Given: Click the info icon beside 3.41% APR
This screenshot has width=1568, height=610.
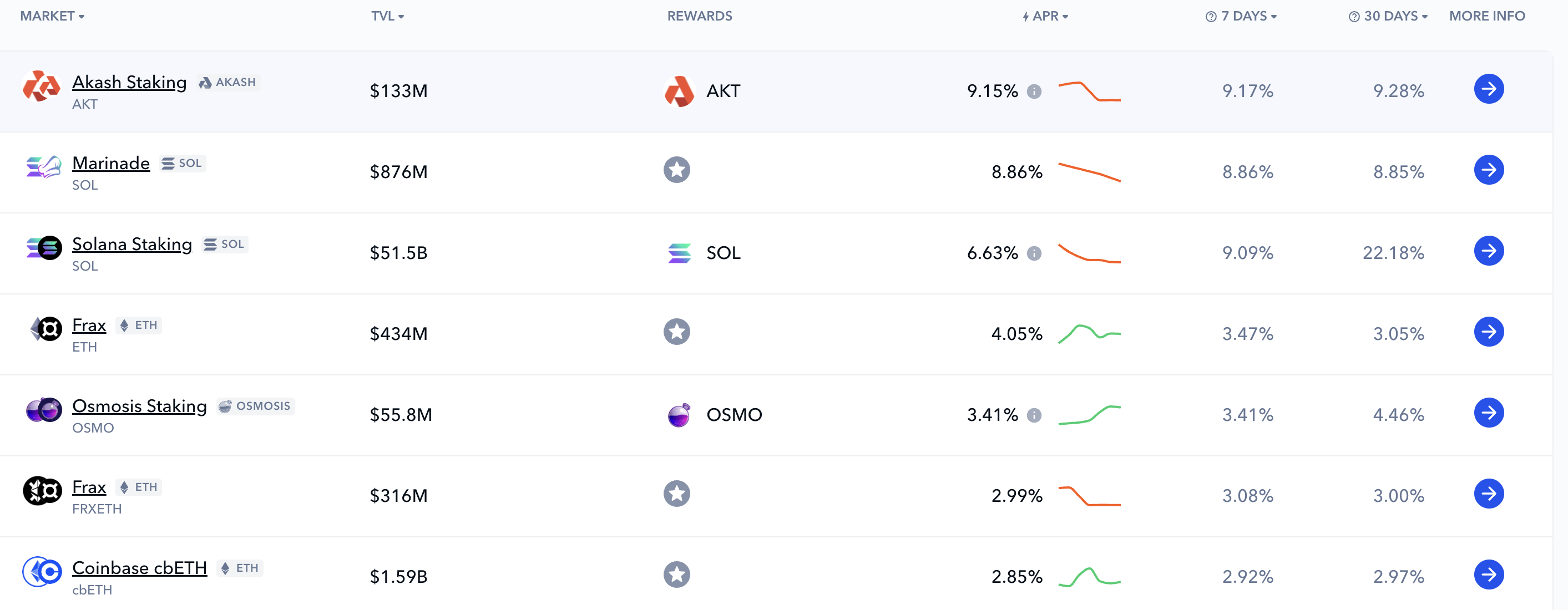Looking at the screenshot, I should pyautogui.click(x=1034, y=415).
